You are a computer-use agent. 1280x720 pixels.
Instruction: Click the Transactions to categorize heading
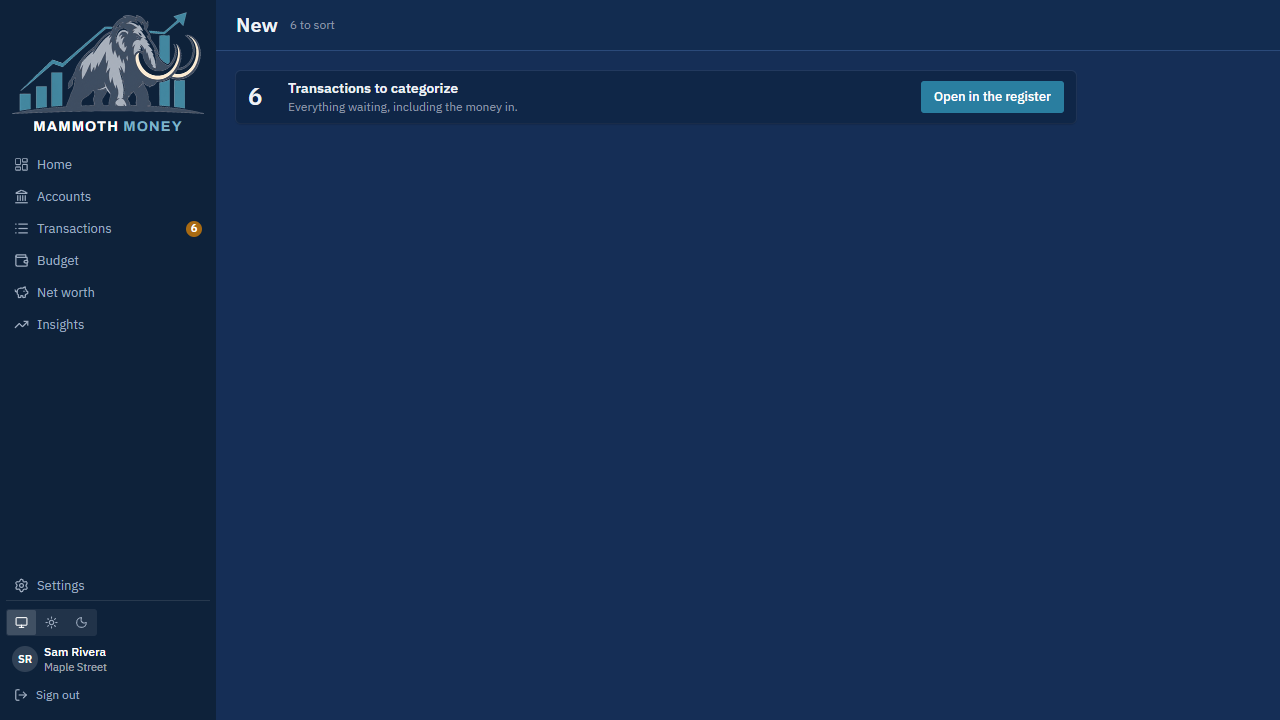(373, 89)
